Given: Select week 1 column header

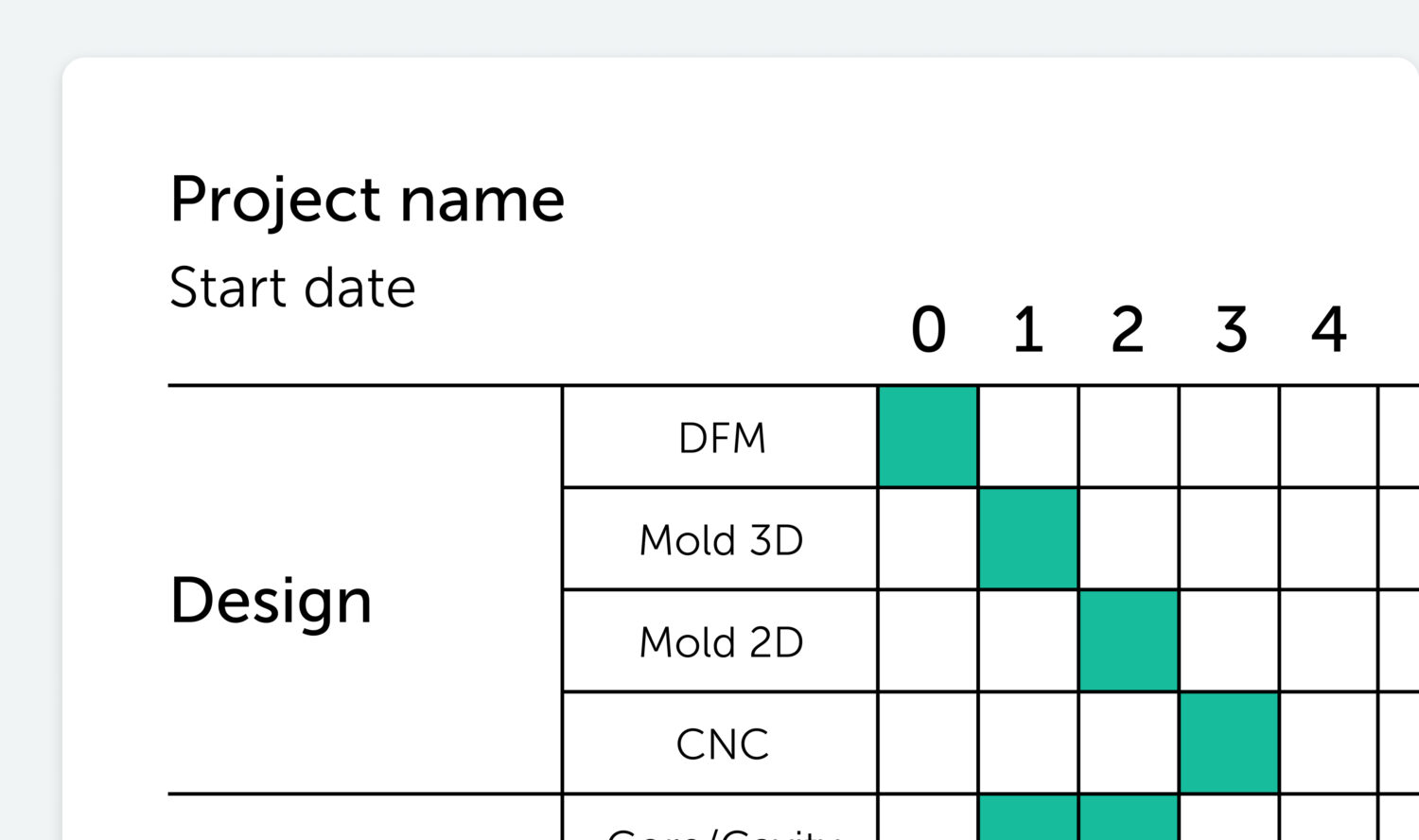Looking at the screenshot, I should 1028,330.
